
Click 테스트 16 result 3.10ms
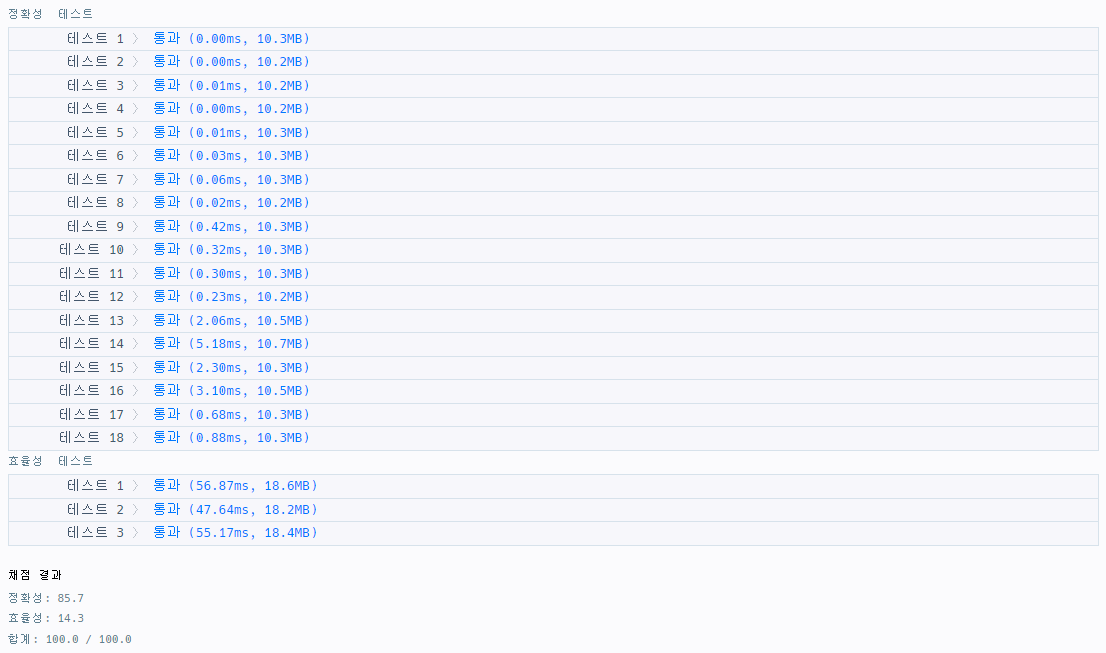click(231, 391)
